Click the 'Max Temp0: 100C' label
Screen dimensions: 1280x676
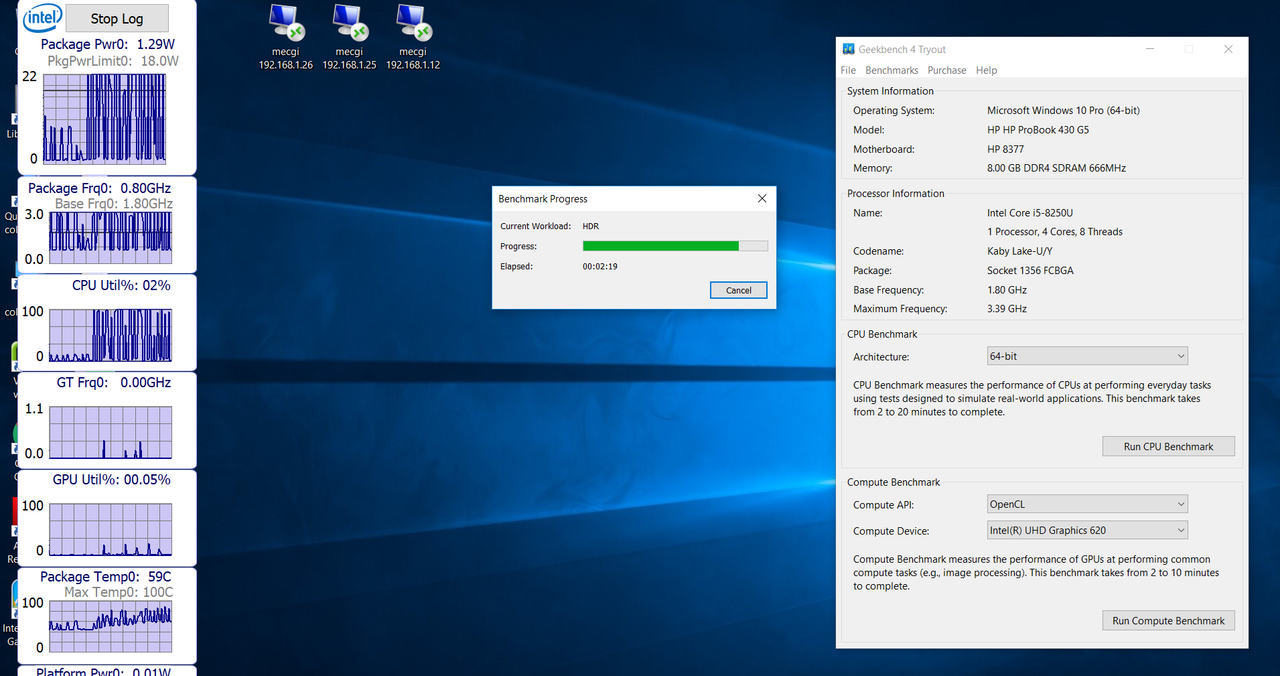(118, 592)
